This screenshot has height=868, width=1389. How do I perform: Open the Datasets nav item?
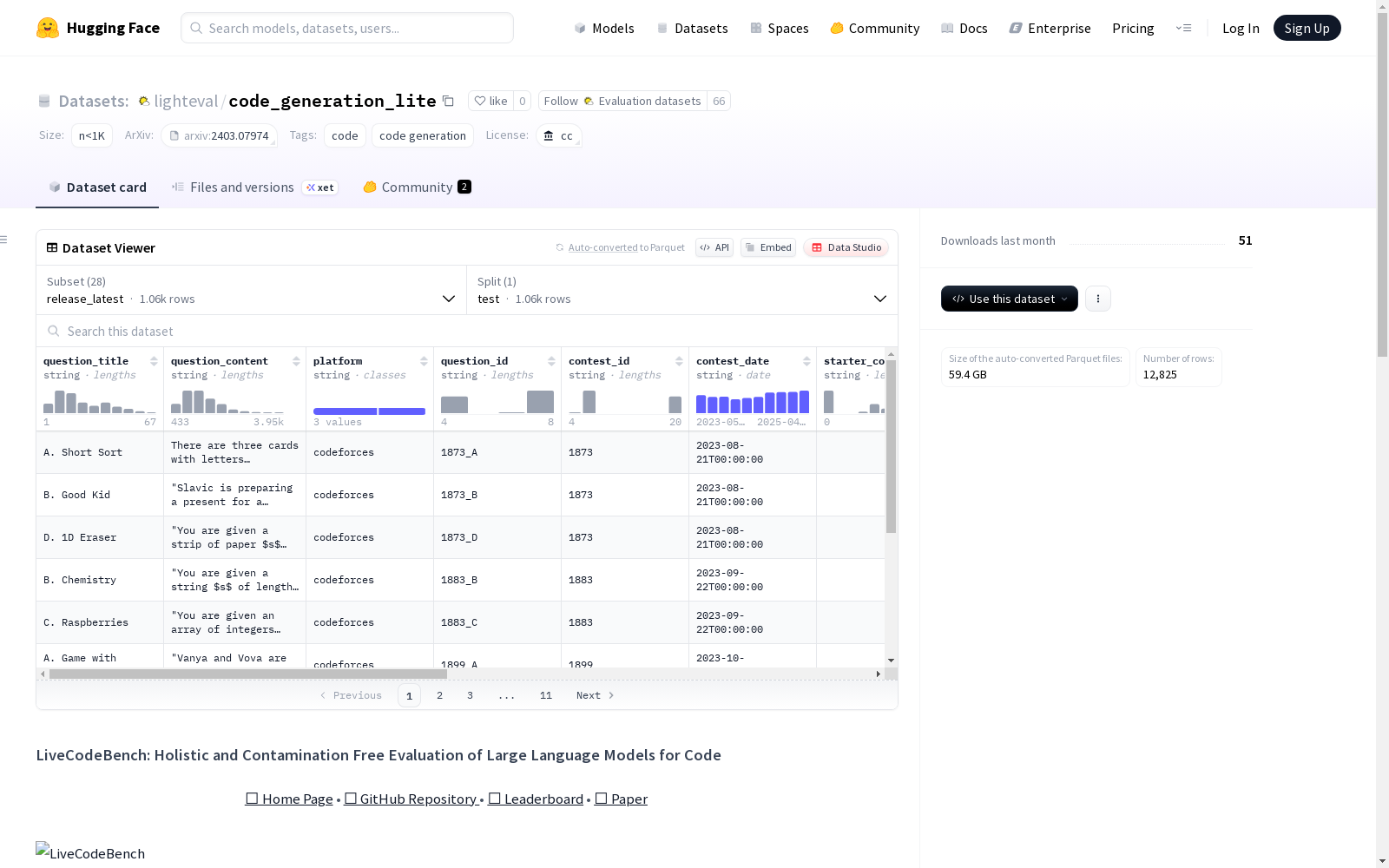pos(692,28)
